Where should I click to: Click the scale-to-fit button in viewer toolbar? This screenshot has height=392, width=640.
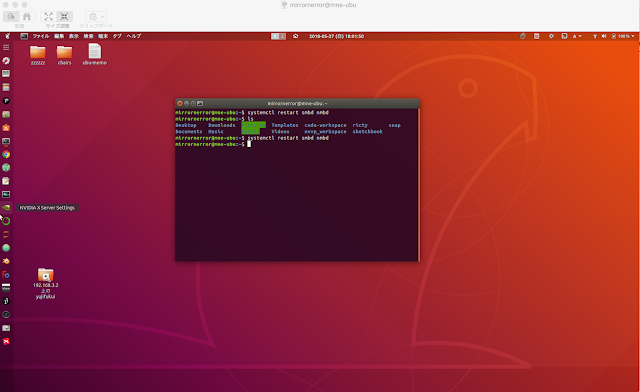49,17
